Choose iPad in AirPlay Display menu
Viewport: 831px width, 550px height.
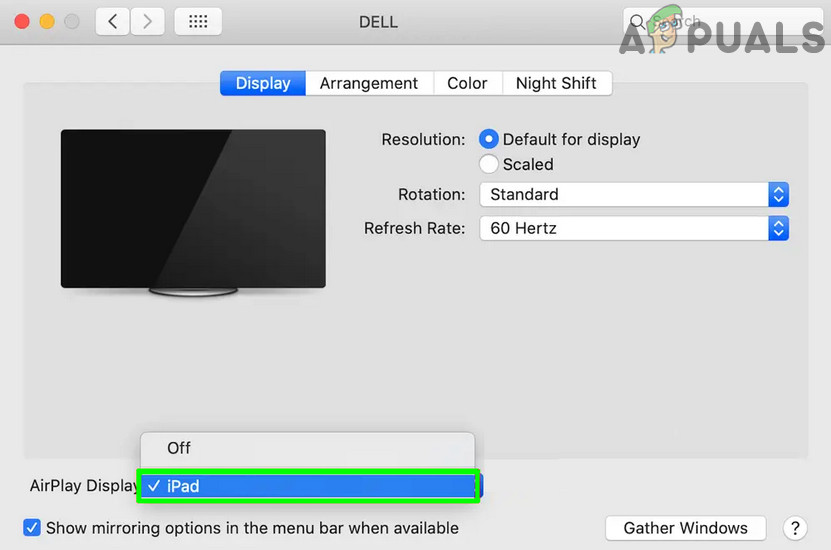[x=307, y=486]
